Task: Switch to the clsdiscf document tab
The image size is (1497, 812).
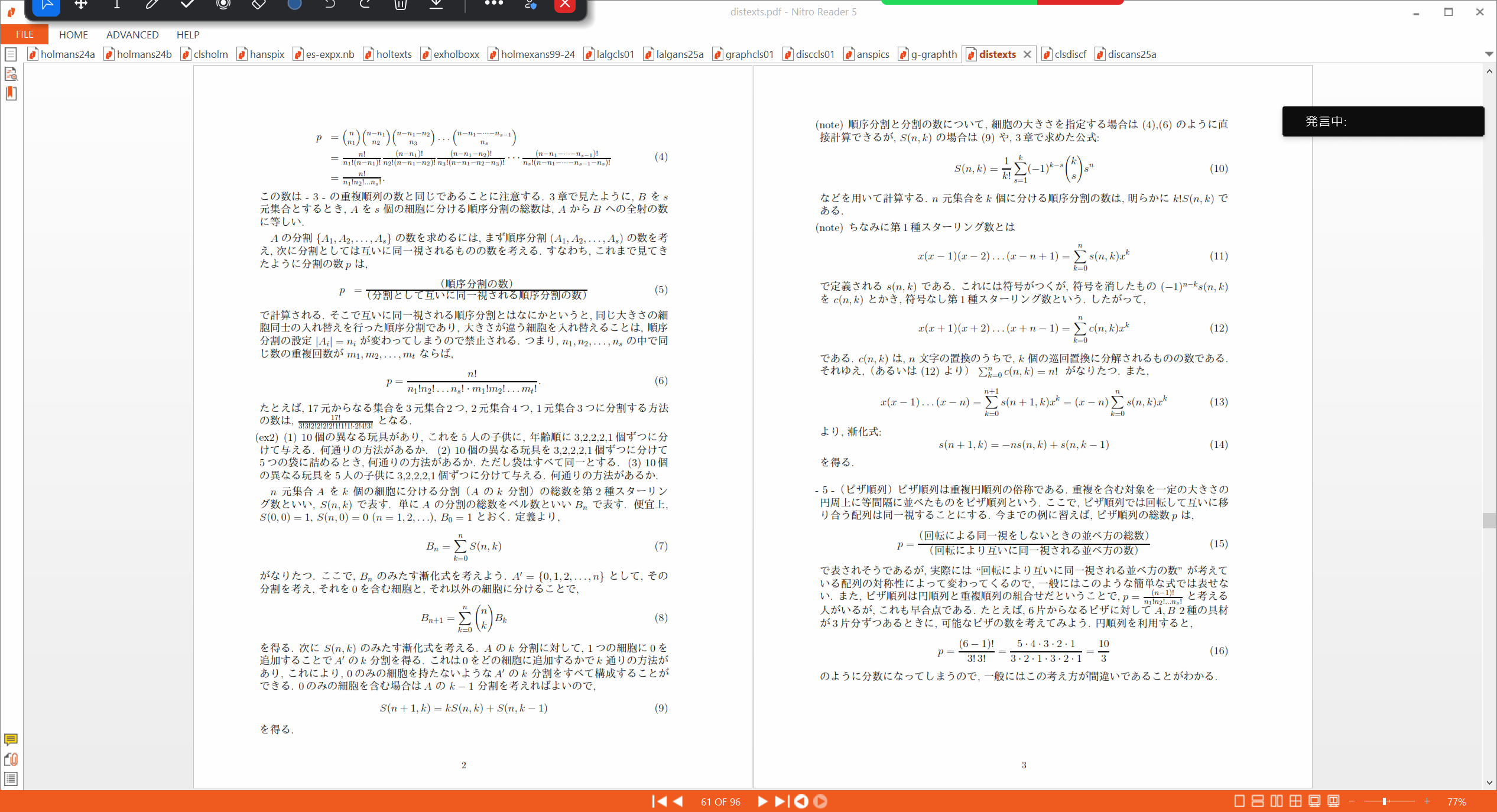Action: (x=1064, y=54)
